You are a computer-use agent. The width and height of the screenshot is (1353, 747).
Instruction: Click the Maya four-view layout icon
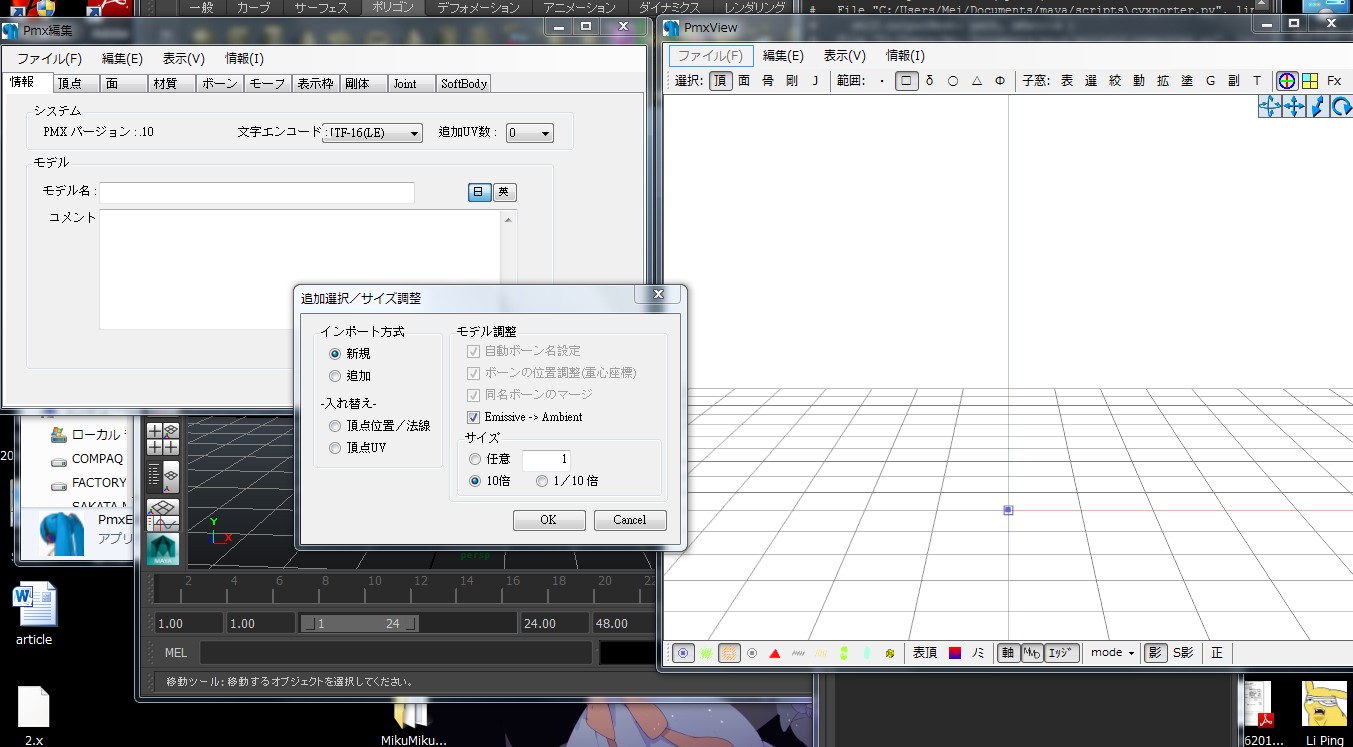pos(163,438)
